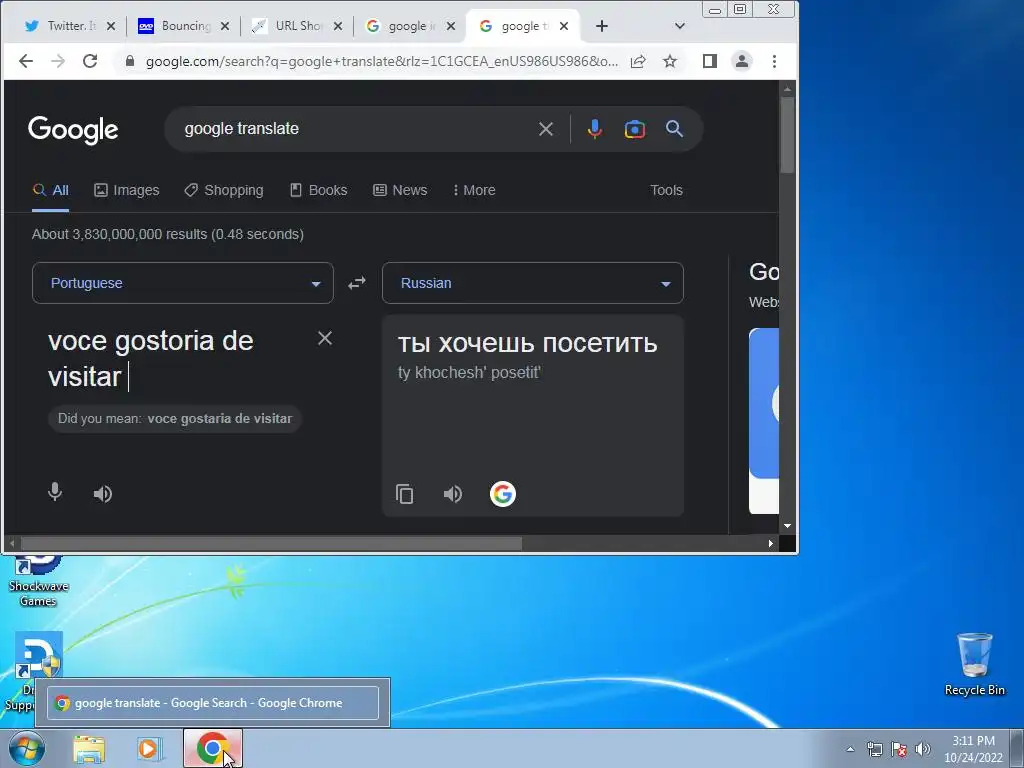Close the URL Shortener tab
1024x768 pixels.
(x=338, y=26)
